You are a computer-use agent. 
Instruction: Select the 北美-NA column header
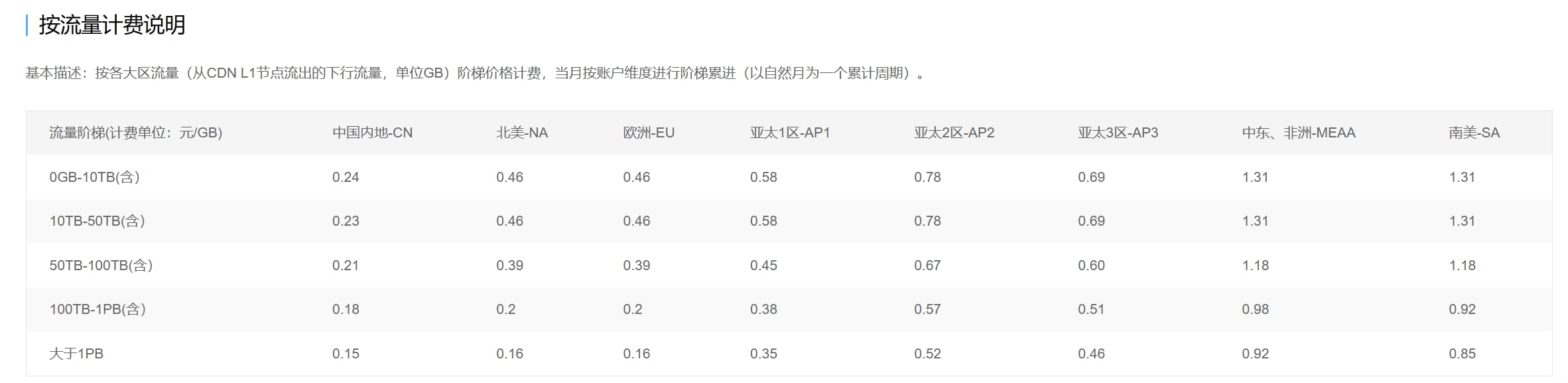pyautogui.click(x=522, y=133)
